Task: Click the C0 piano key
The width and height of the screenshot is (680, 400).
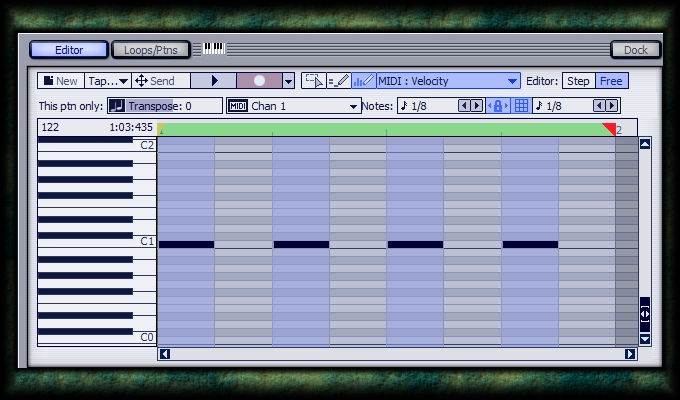Action: click(x=144, y=338)
